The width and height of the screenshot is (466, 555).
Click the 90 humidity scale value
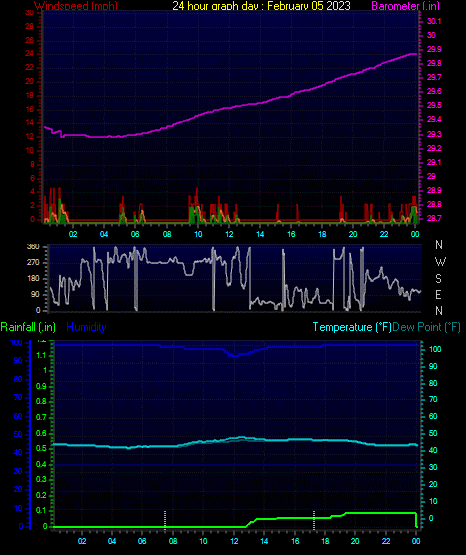pos(18,360)
